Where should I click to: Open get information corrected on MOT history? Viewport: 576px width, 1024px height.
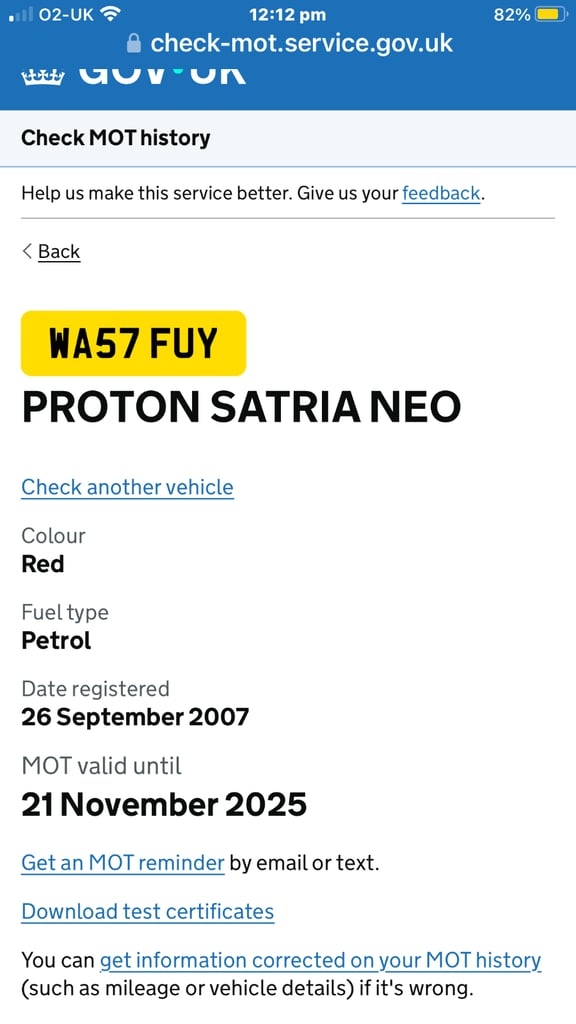pos(320,960)
